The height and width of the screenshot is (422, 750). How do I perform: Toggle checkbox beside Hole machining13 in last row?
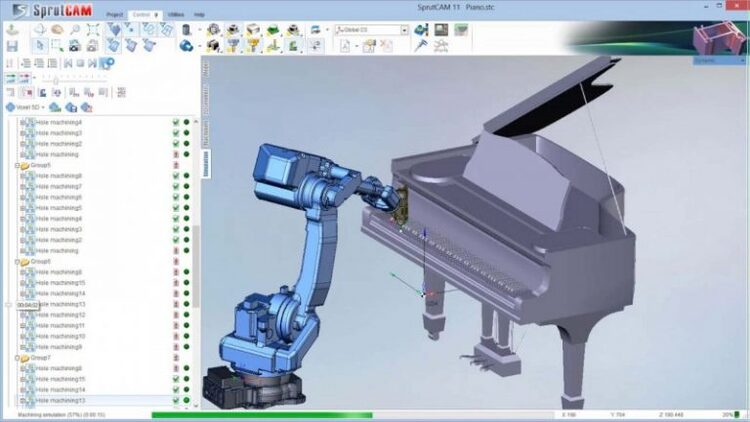(x=175, y=400)
